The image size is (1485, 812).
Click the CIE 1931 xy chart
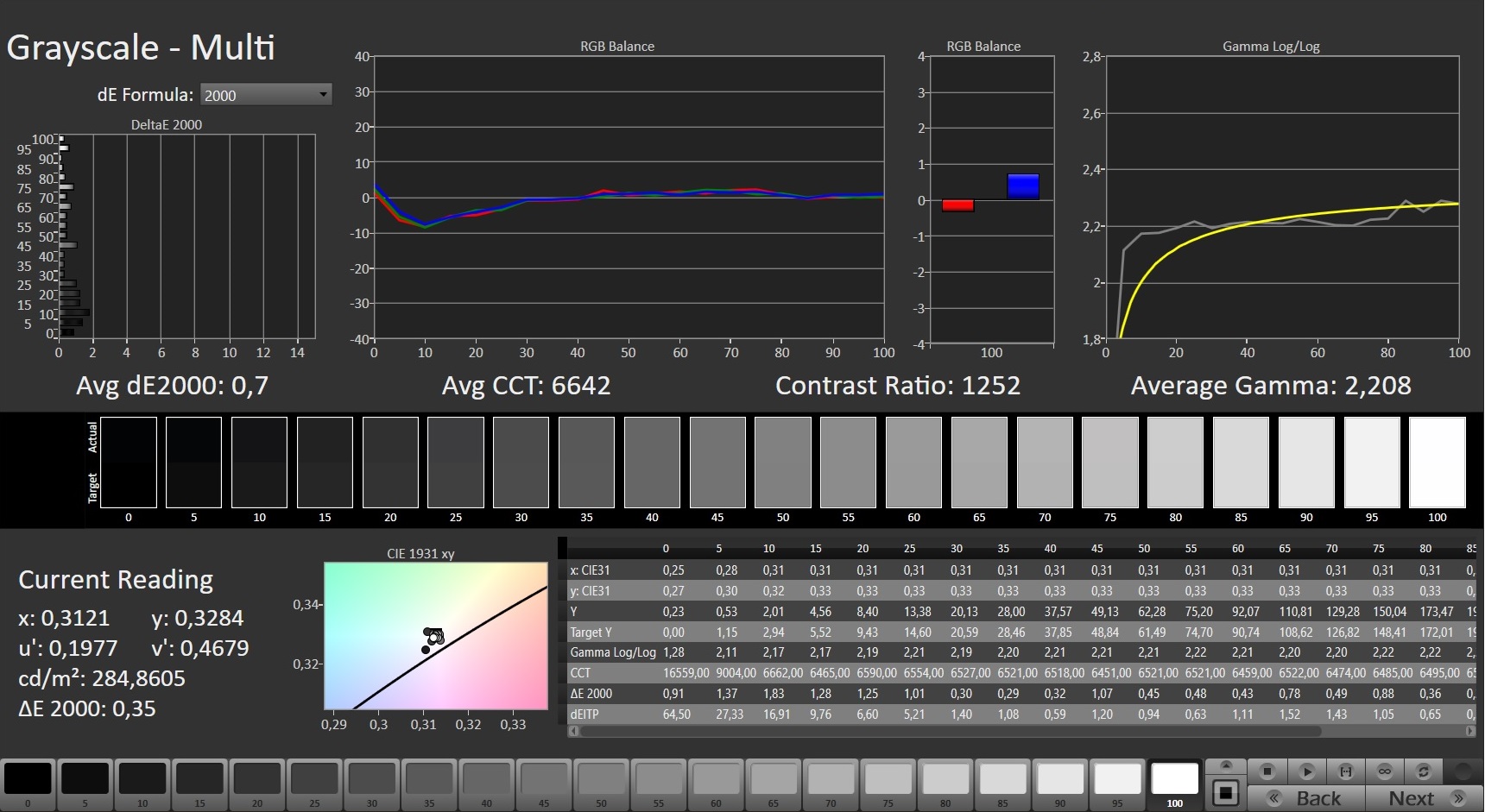pyautogui.click(x=435, y=636)
